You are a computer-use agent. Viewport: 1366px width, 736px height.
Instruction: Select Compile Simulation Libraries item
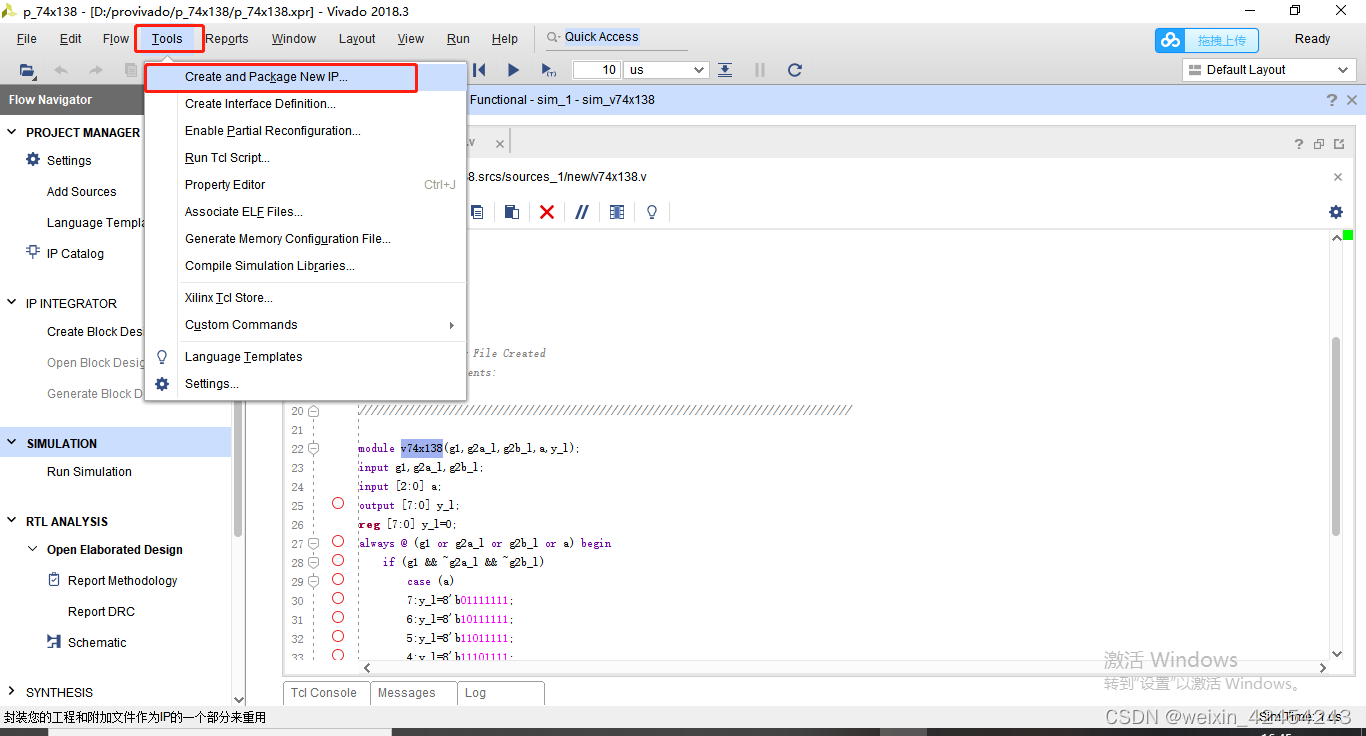click(305, 266)
